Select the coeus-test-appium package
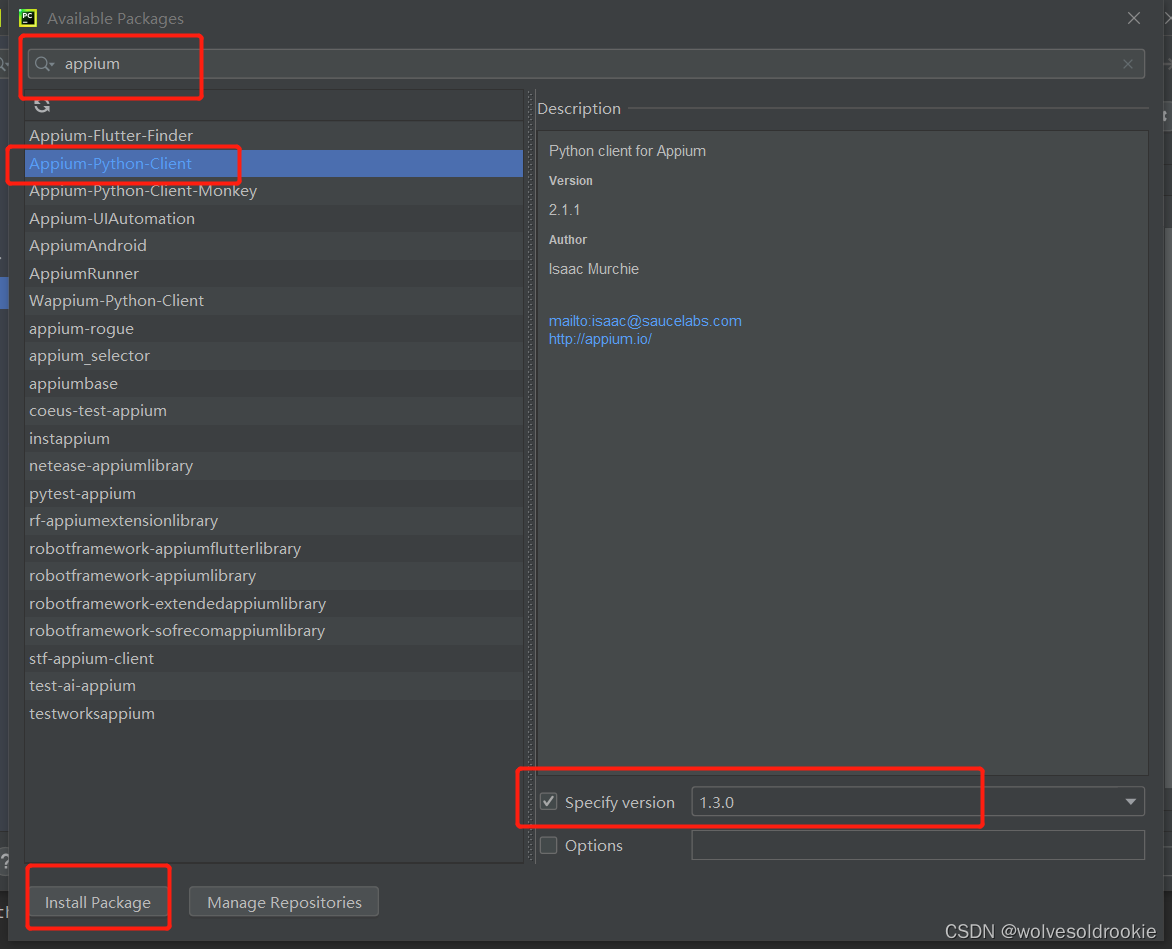Viewport: 1172px width, 949px height. pyautogui.click(x=274, y=411)
